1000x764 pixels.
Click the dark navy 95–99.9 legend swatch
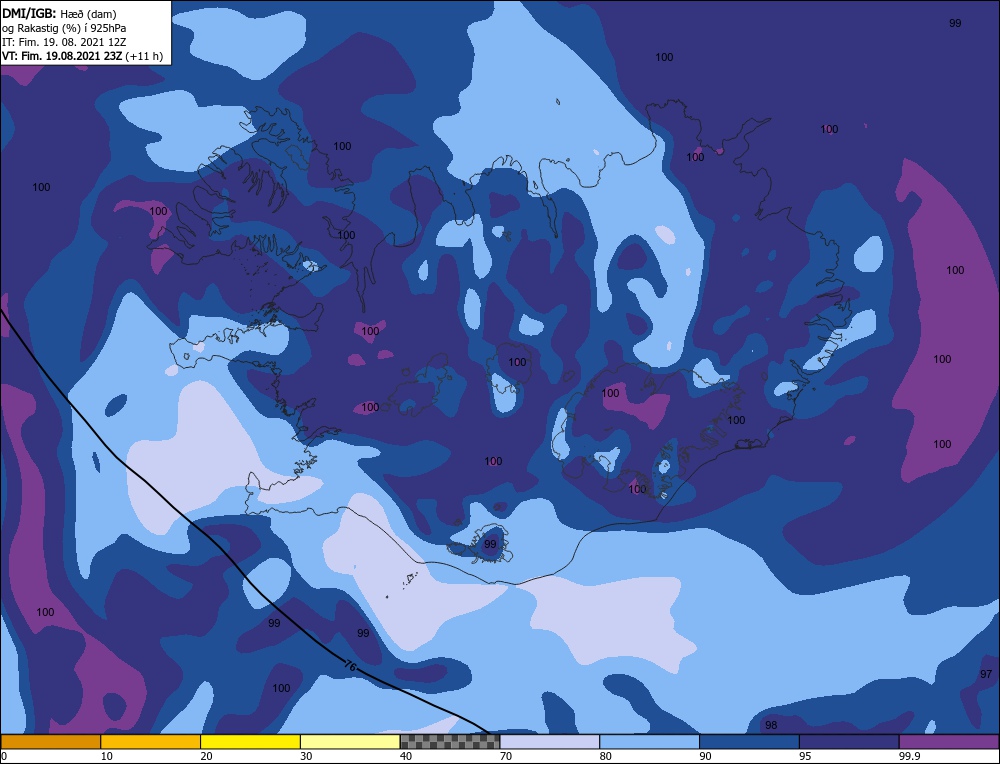click(849, 741)
